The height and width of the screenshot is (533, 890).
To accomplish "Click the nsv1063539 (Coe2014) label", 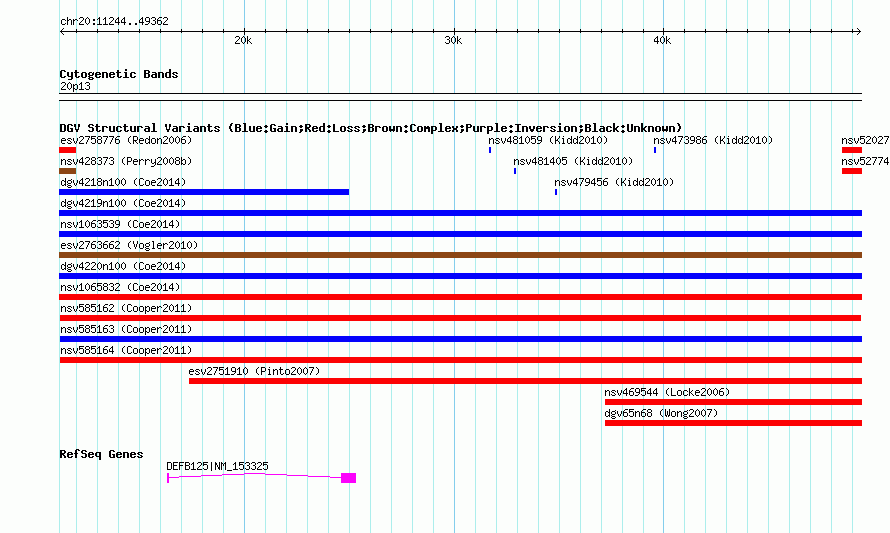I will point(120,224).
